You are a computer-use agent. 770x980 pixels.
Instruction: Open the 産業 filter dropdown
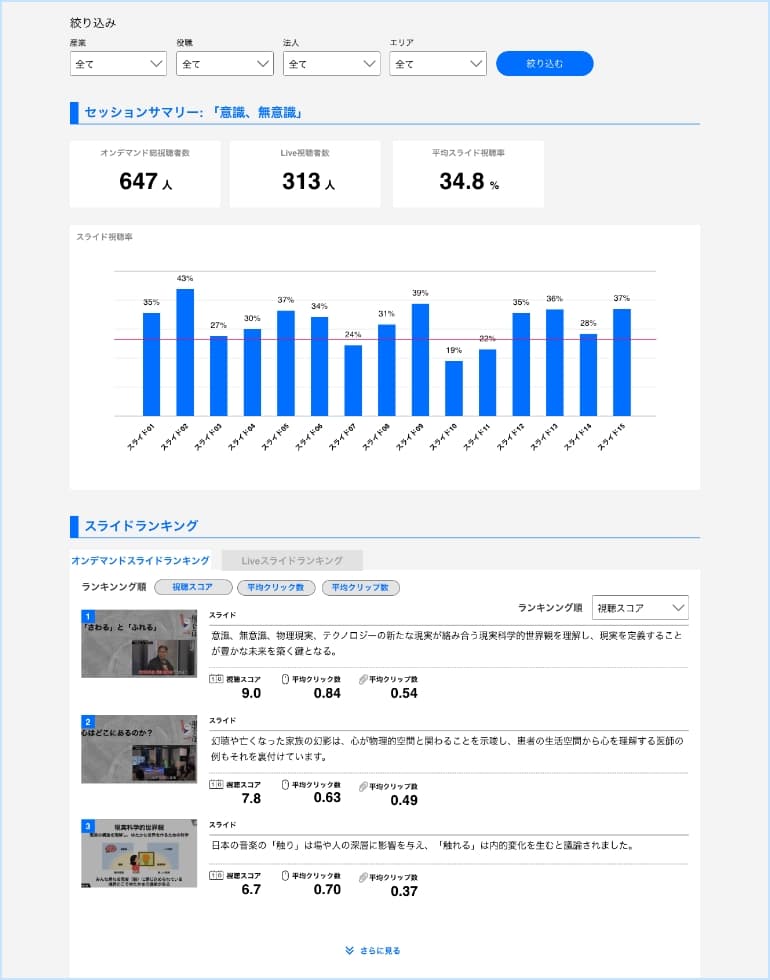(118, 64)
